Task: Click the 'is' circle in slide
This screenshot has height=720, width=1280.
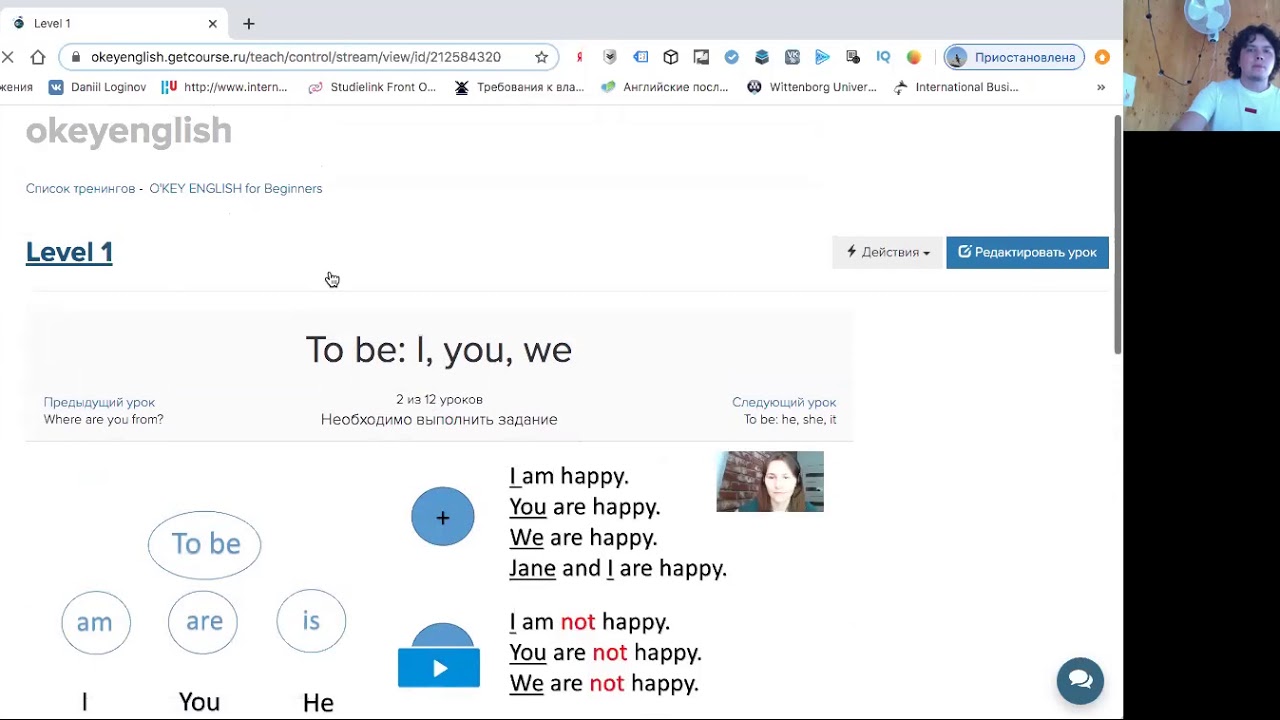Action: click(x=311, y=620)
